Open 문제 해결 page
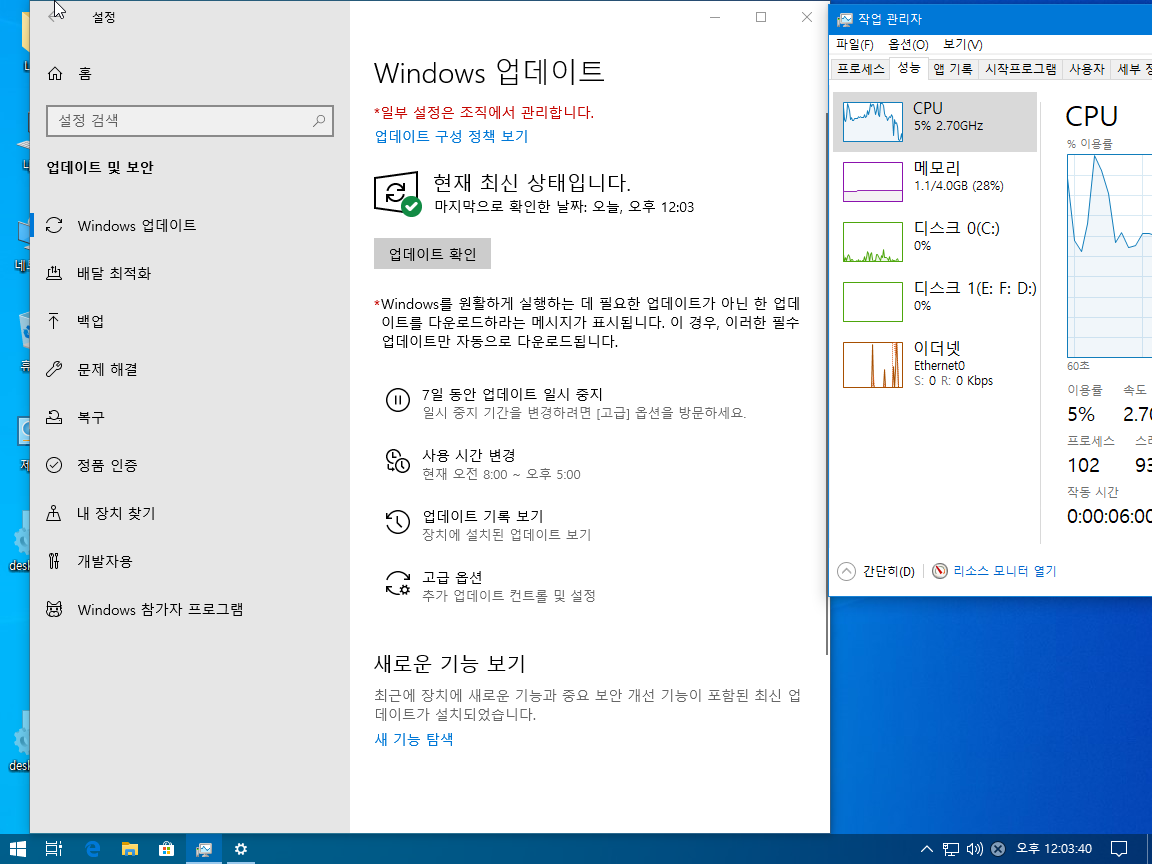This screenshot has height=864, width=1152. point(93,369)
